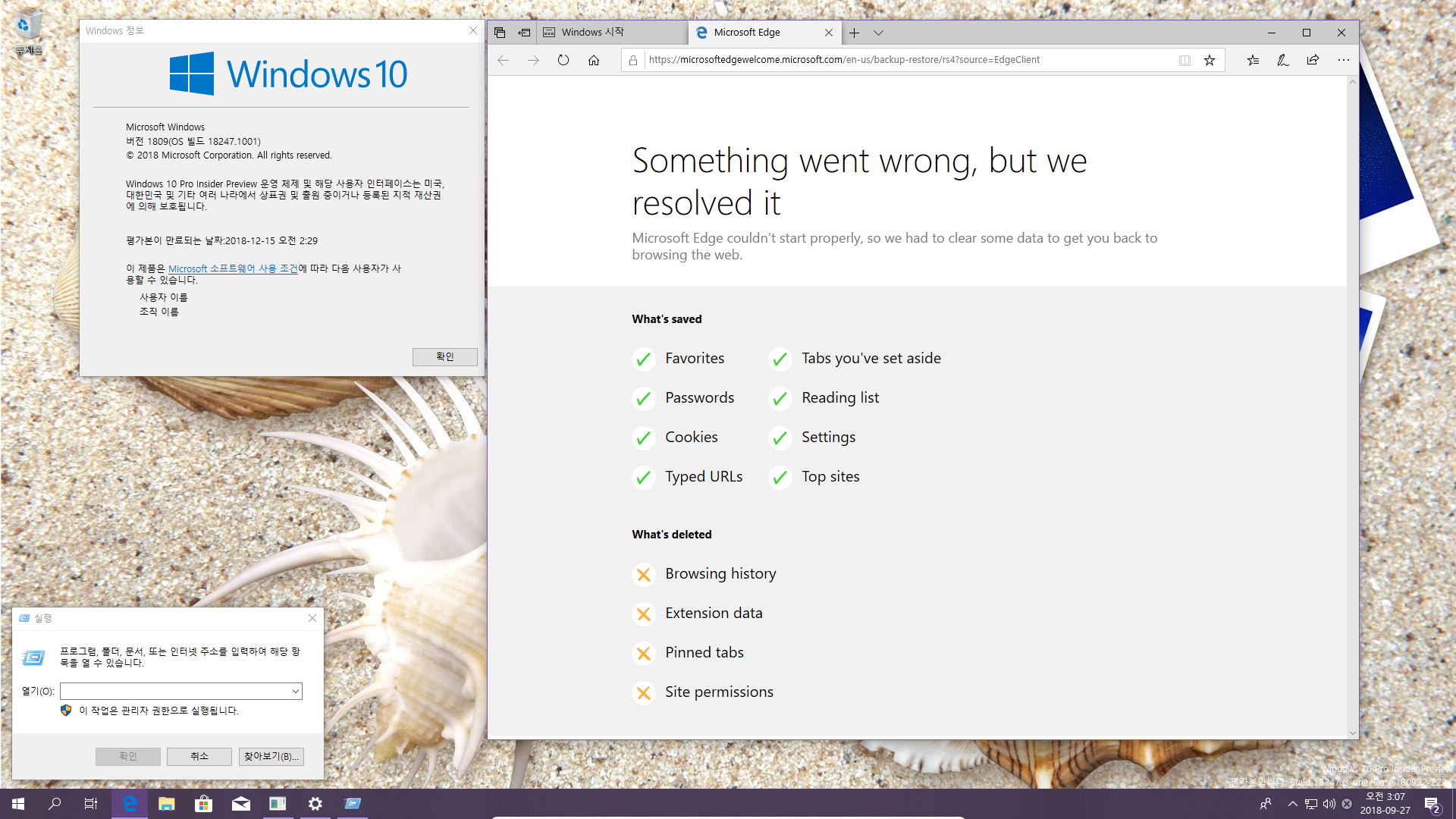
Task: Close the 실행 Run dialog
Action: point(312,618)
